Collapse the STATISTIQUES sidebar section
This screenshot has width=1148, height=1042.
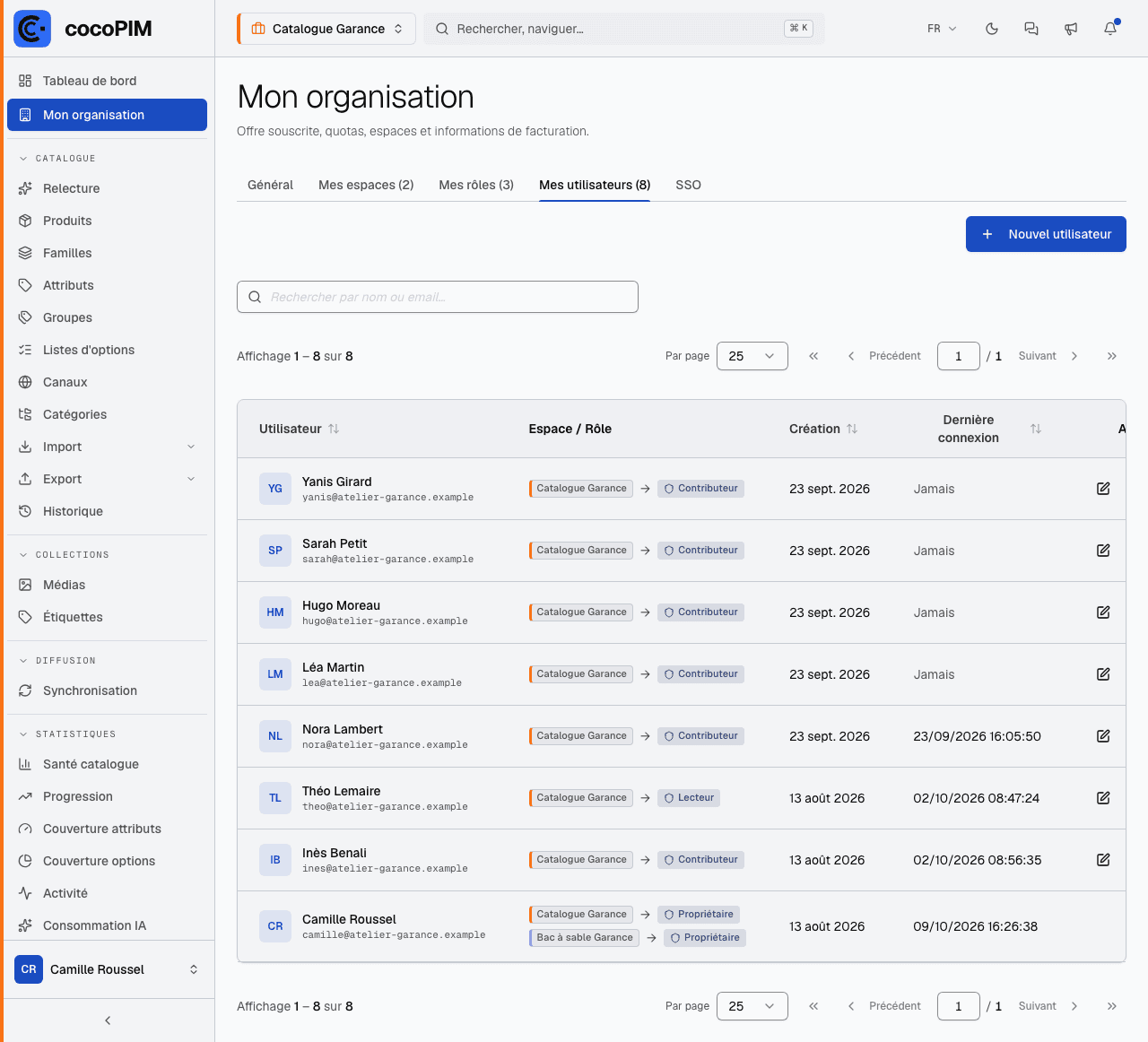click(x=67, y=734)
